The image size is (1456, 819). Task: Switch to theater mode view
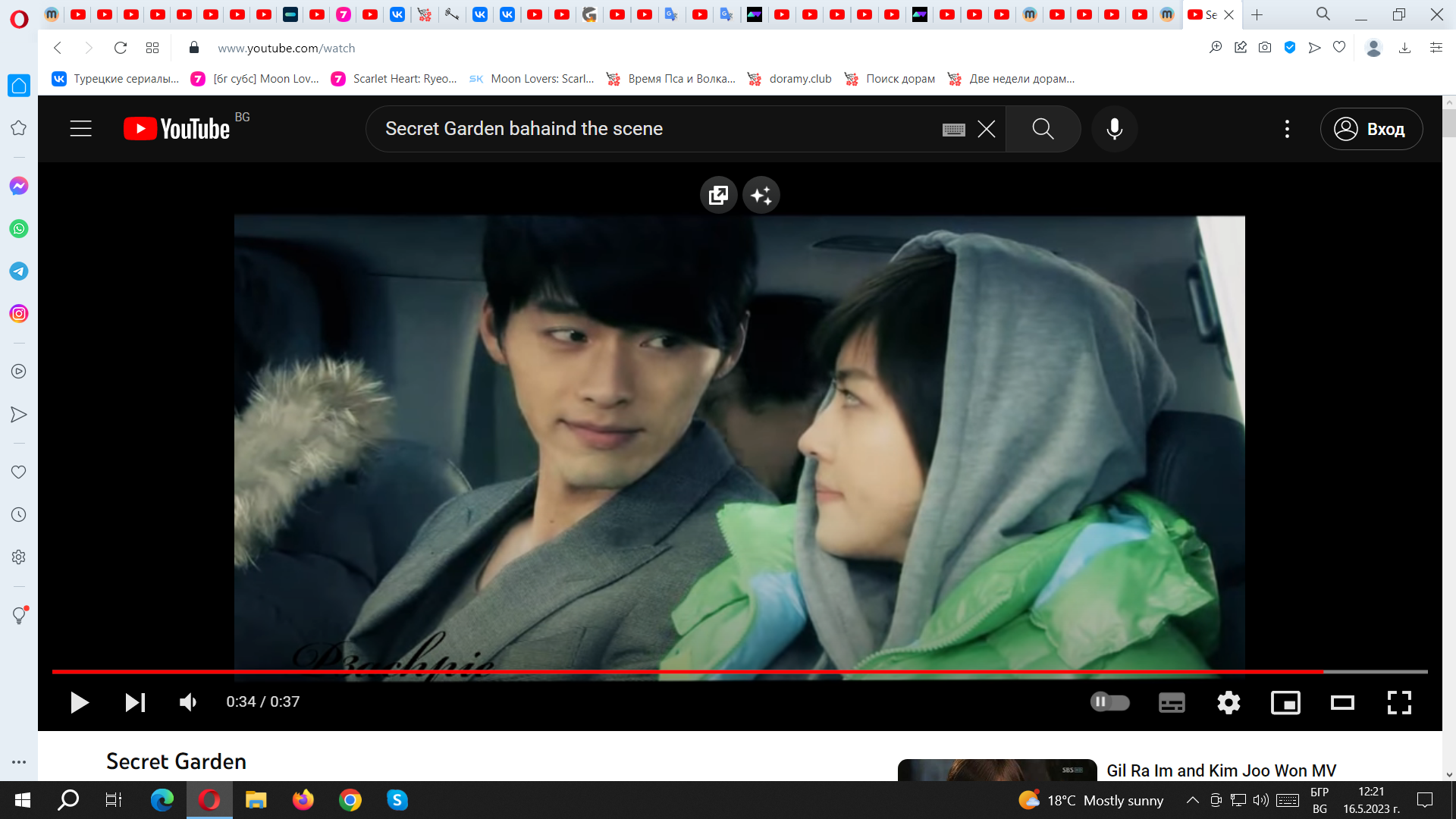pyautogui.click(x=1342, y=703)
